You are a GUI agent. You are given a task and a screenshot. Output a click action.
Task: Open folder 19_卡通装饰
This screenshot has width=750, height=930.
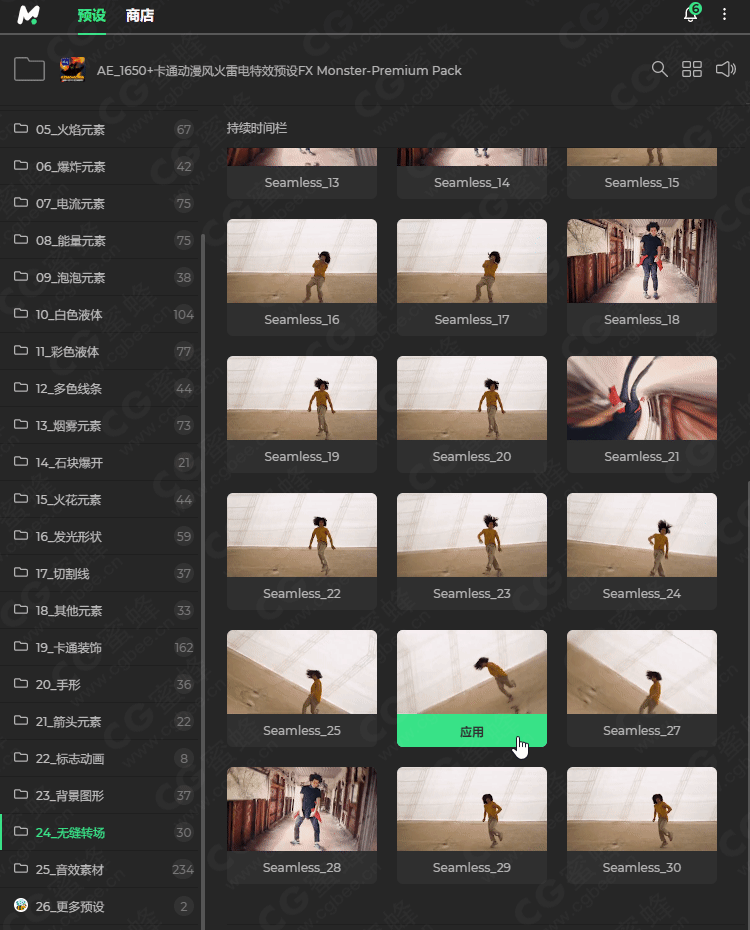pyautogui.click(x=100, y=648)
